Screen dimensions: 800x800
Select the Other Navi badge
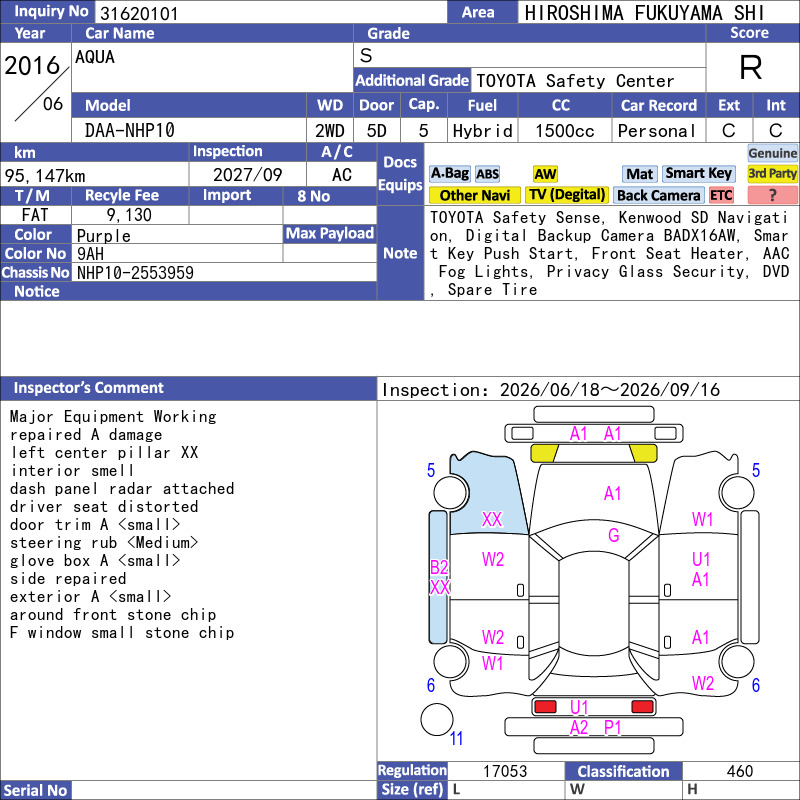pos(474,195)
